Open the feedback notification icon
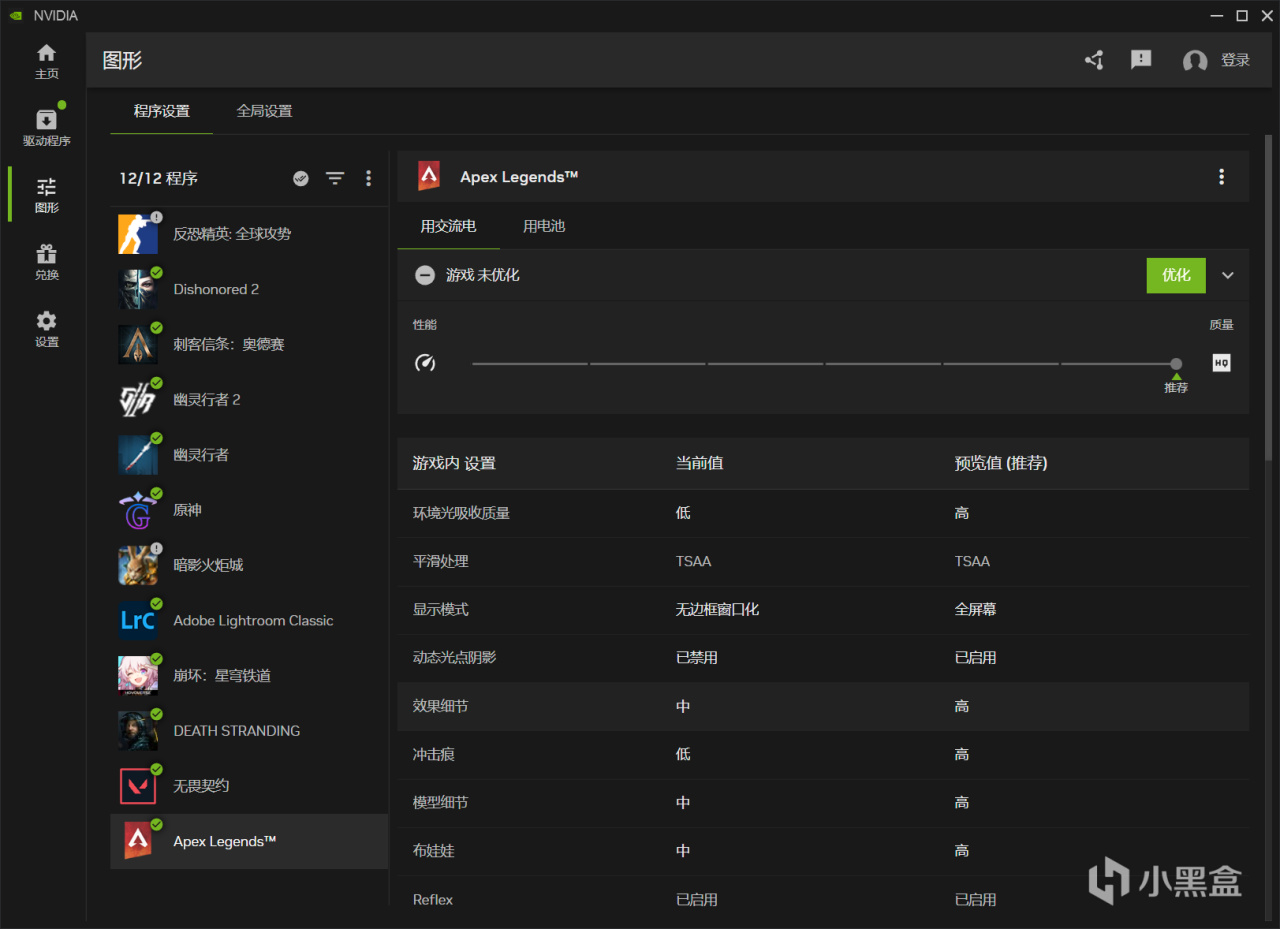Image resolution: width=1280 pixels, height=929 pixels. (1141, 60)
